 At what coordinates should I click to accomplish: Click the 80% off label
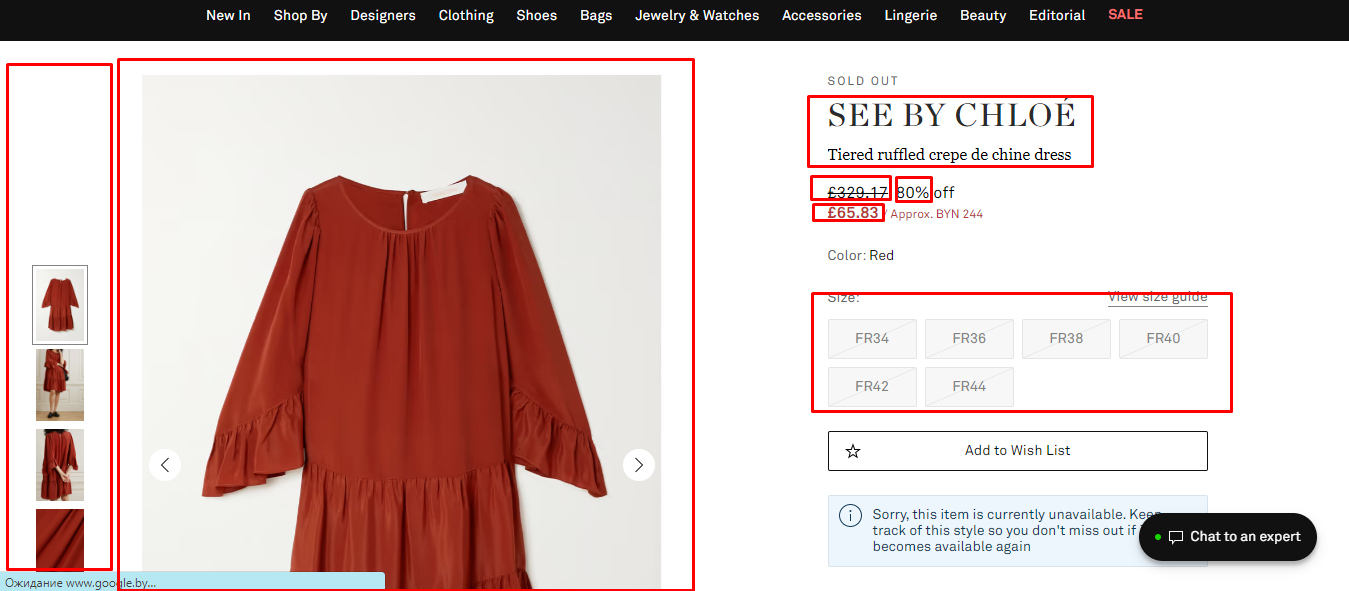point(925,192)
